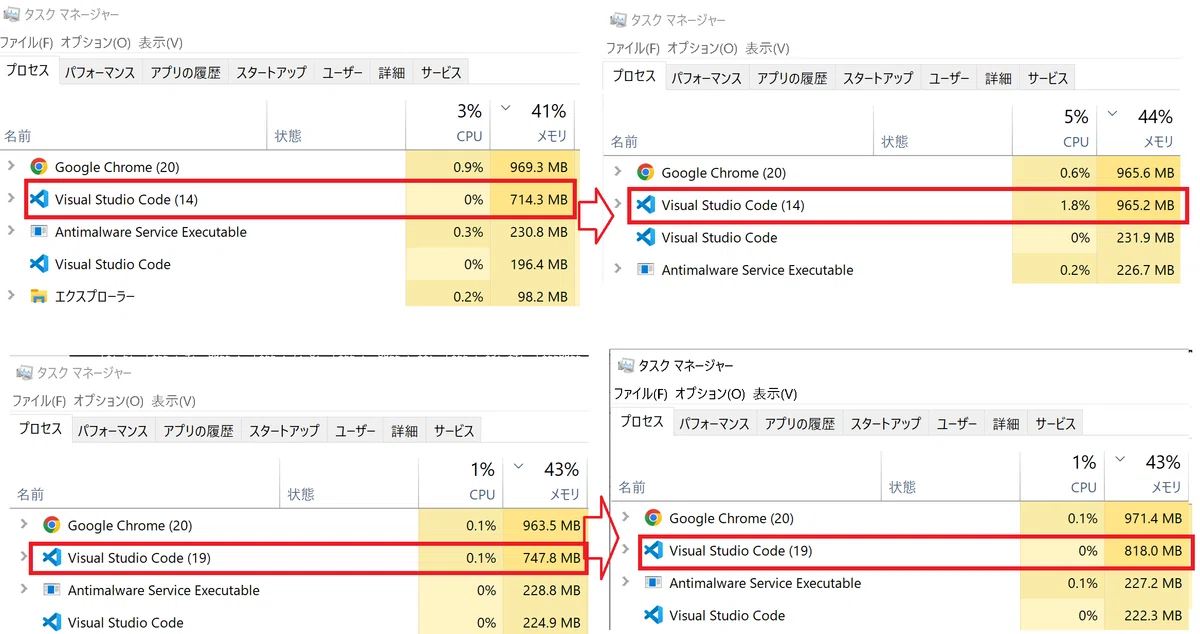
Task: Click the VS Code icon in 231.9 MB row
Action: tap(645, 237)
